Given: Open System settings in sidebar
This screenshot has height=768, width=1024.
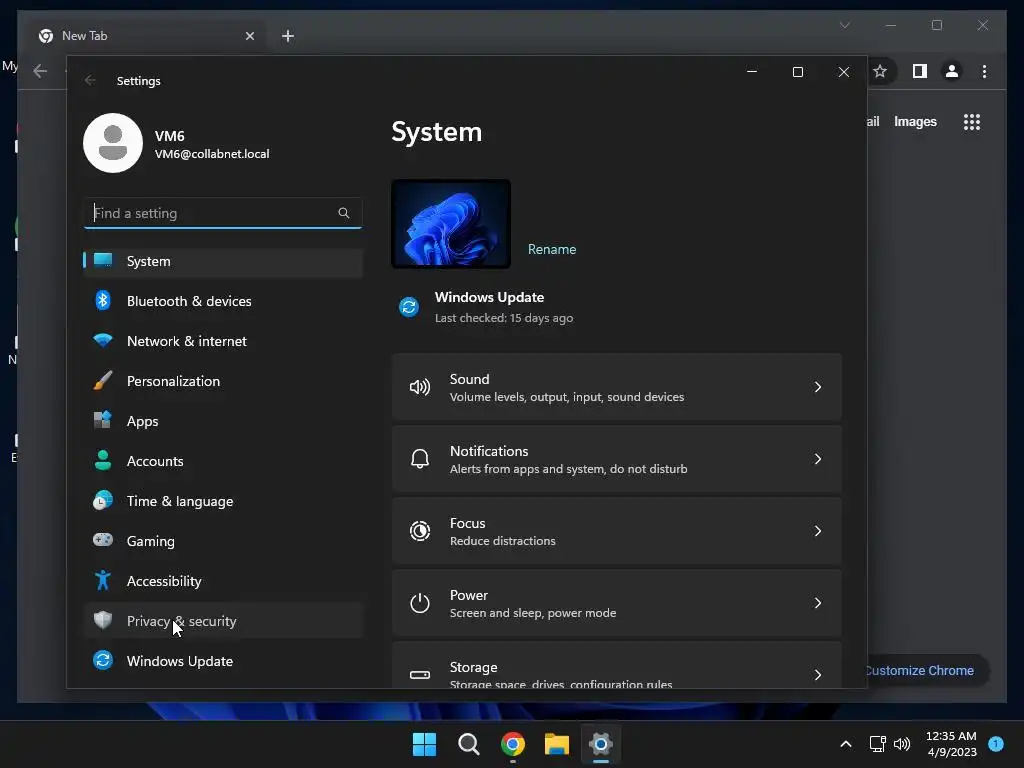Looking at the screenshot, I should coord(223,261).
